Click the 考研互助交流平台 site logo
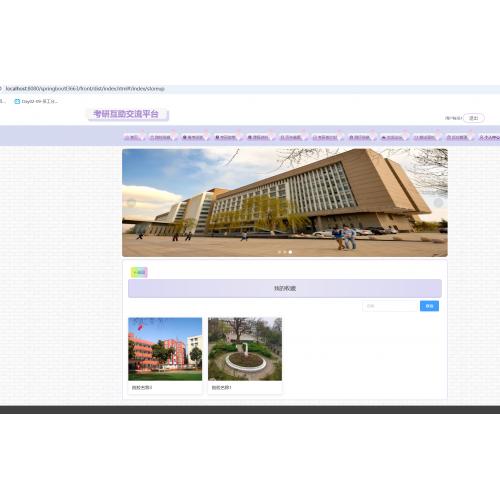The image size is (500, 500). coord(128,114)
